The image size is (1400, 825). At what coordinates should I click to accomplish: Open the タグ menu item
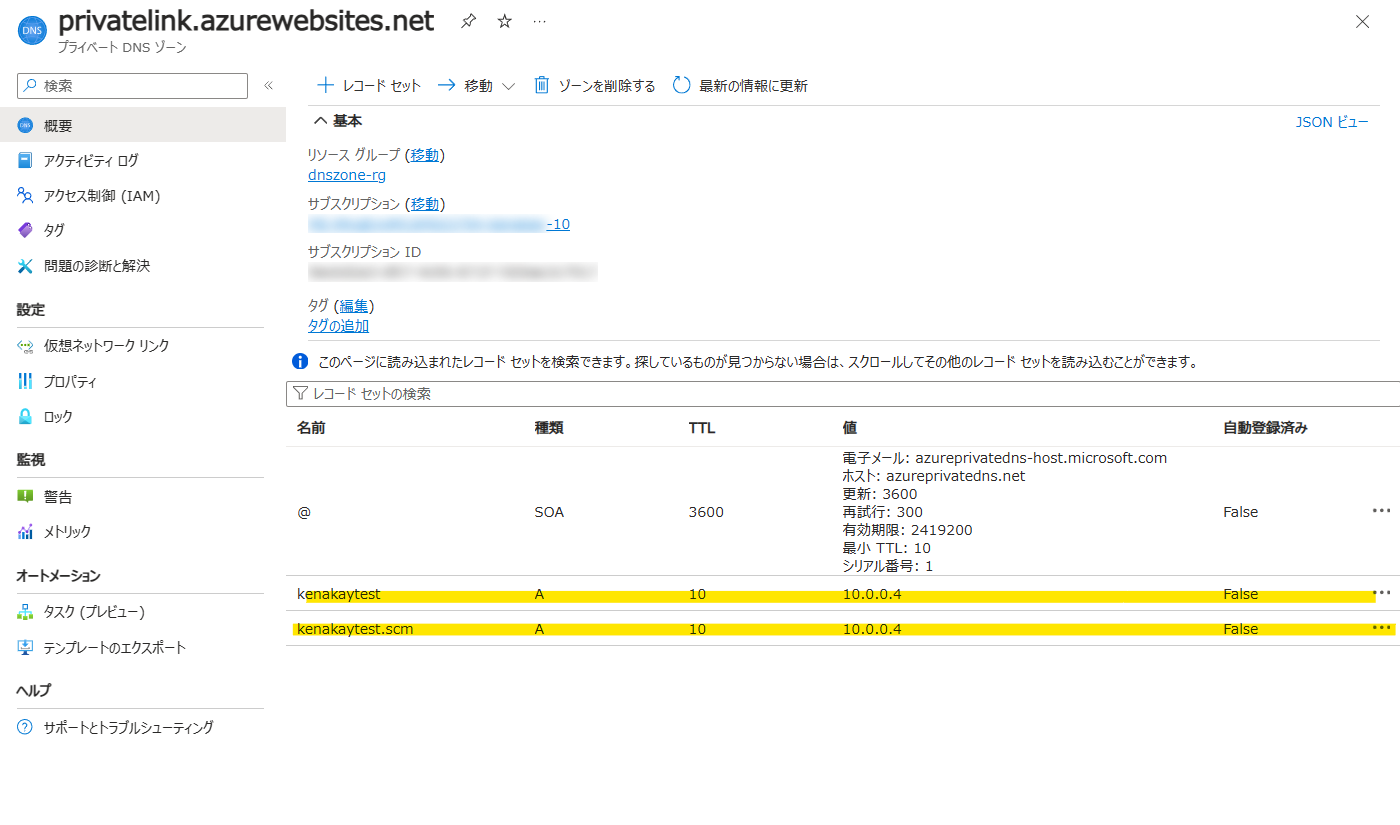[142, 230]
